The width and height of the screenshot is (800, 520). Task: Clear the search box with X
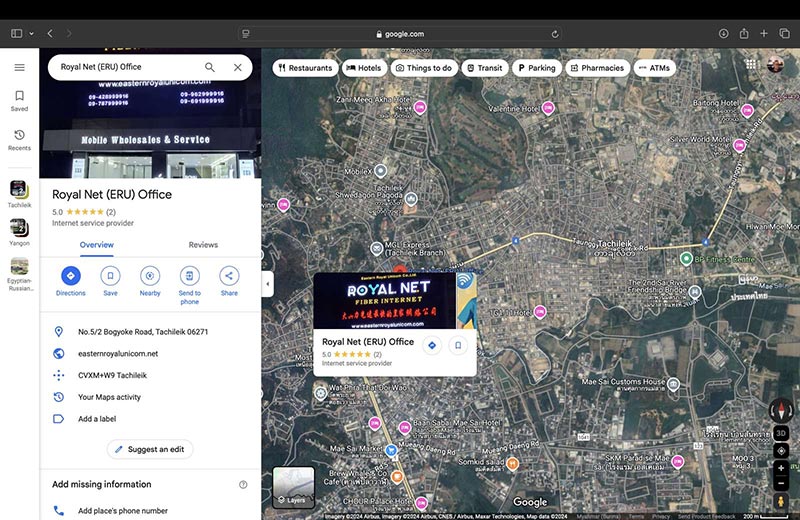(x=238, y=67)
